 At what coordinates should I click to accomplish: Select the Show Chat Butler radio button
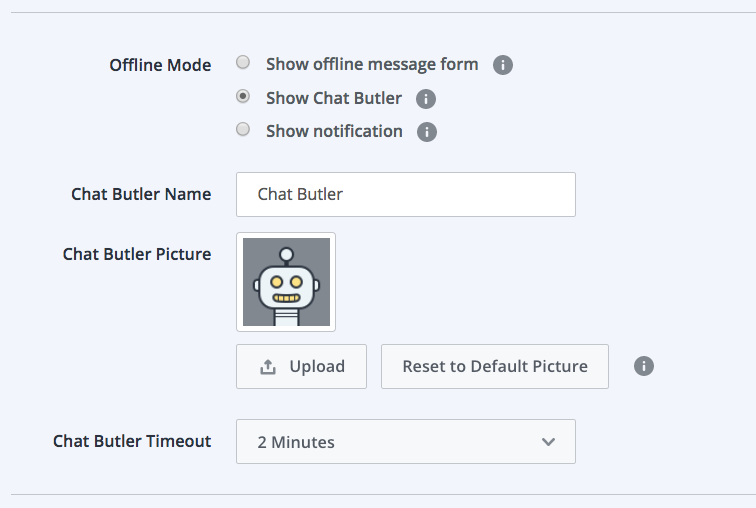243,96
